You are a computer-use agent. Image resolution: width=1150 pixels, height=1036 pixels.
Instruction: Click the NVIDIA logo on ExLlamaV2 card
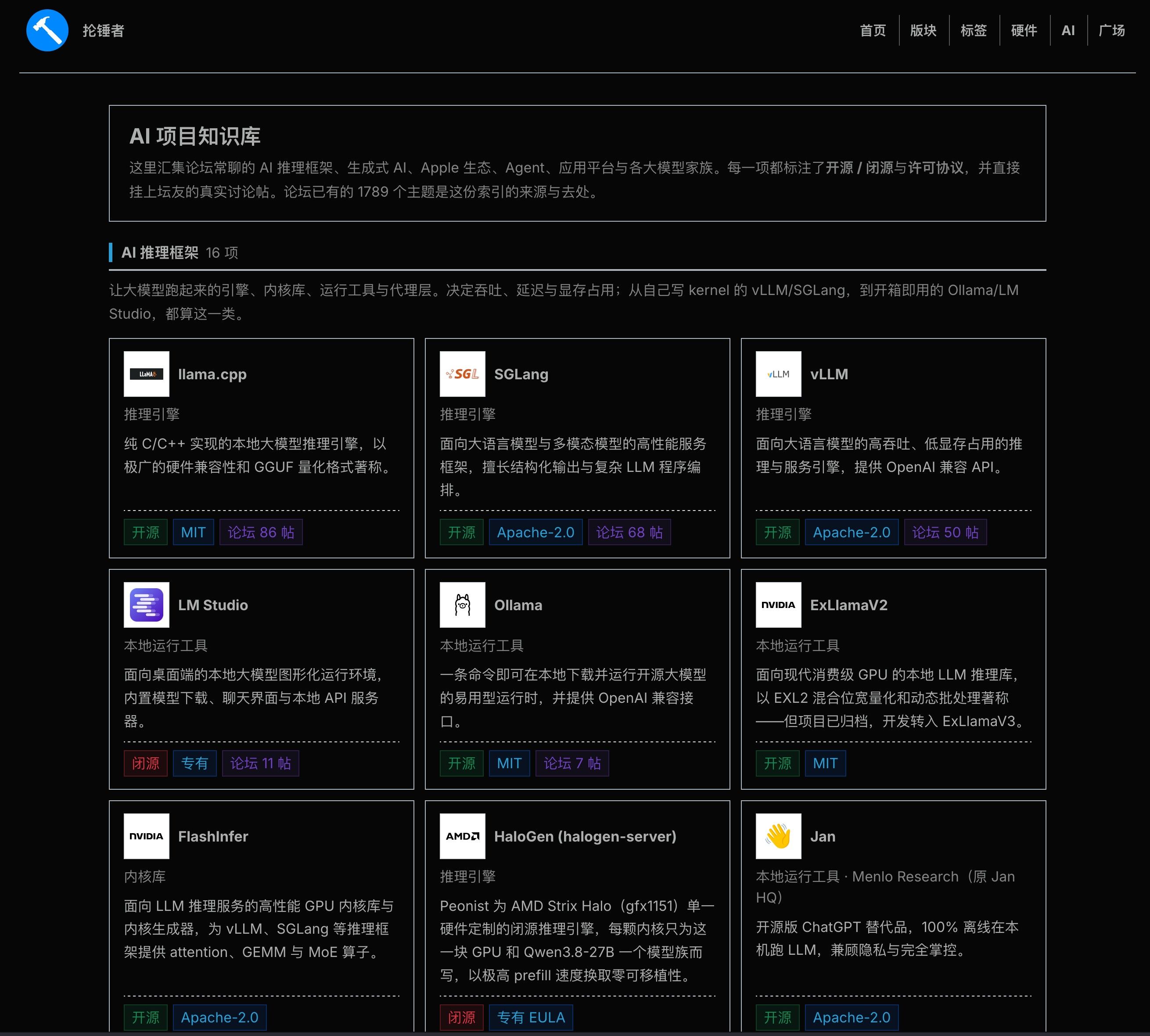click(778, 605)
